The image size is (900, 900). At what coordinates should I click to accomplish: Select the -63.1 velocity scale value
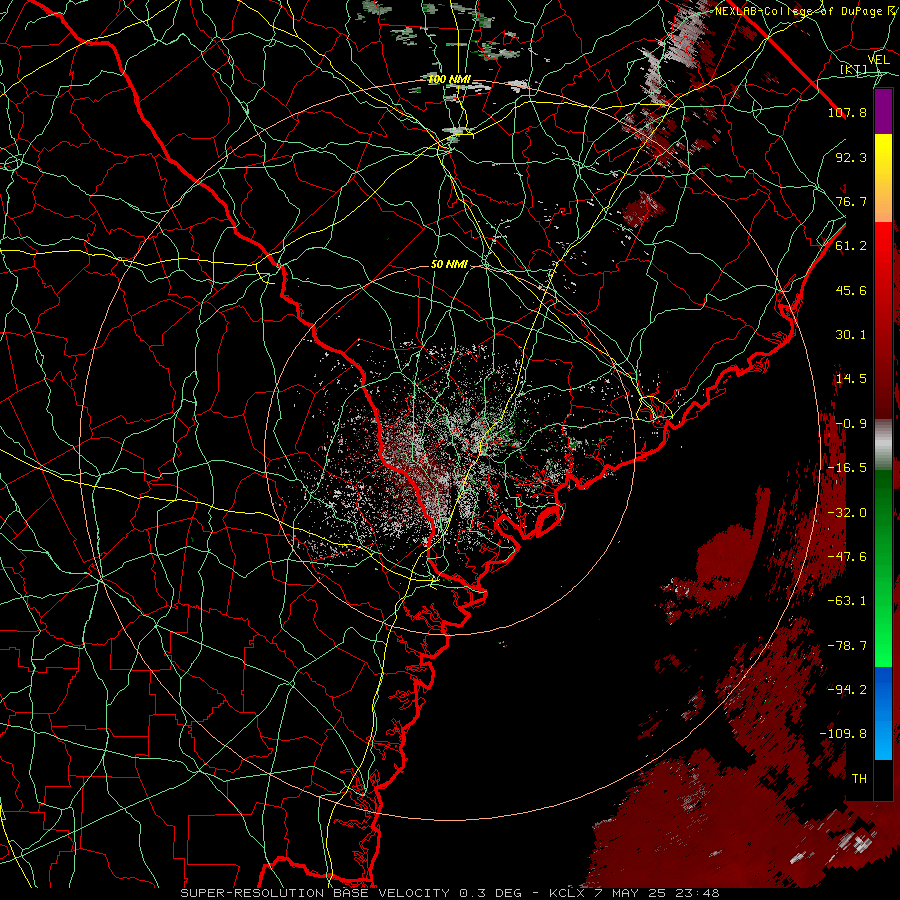tap(847, 601)
